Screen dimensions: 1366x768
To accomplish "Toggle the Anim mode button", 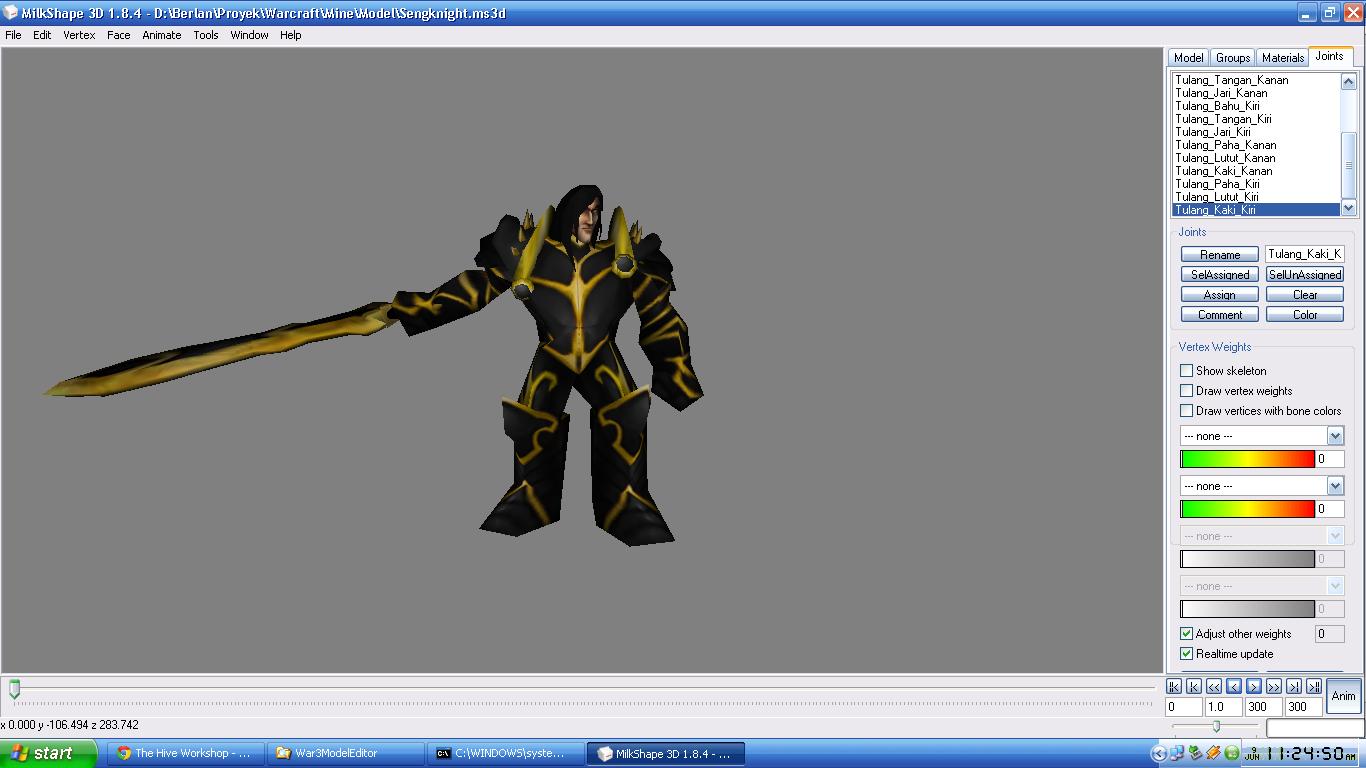I will (x=1343, y=696).
